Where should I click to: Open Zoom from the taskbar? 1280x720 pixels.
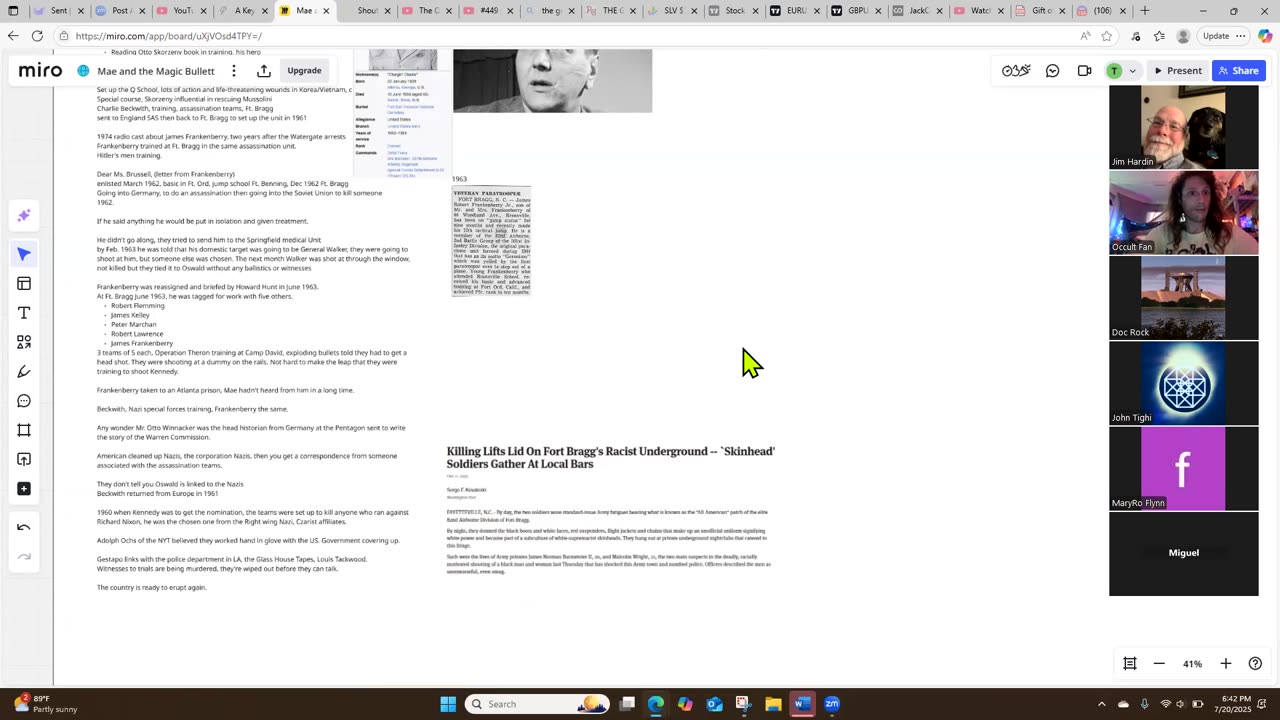coord(831,704)
